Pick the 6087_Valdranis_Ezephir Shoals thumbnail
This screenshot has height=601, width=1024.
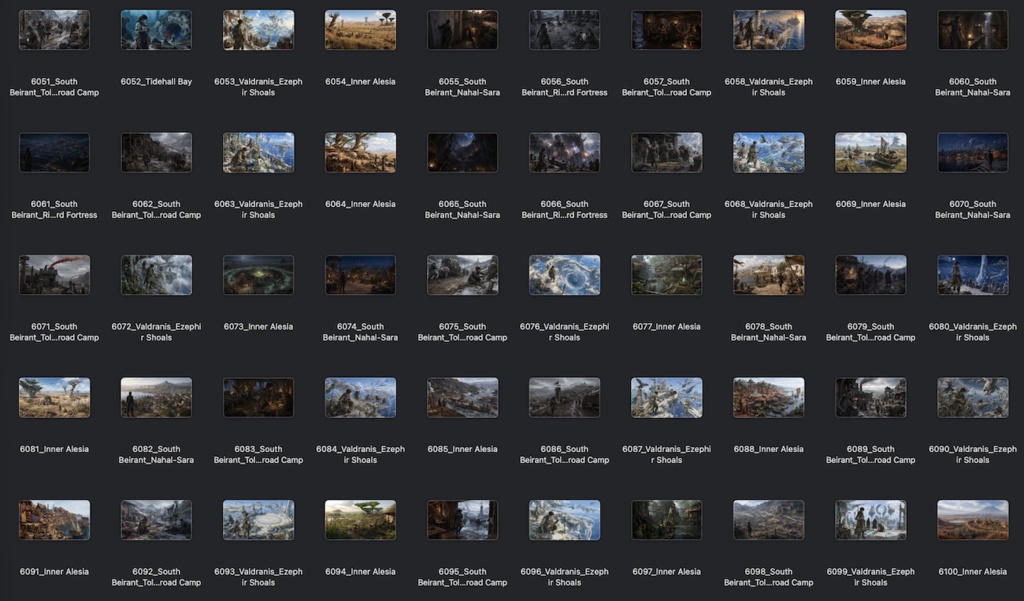pos(667,397)
